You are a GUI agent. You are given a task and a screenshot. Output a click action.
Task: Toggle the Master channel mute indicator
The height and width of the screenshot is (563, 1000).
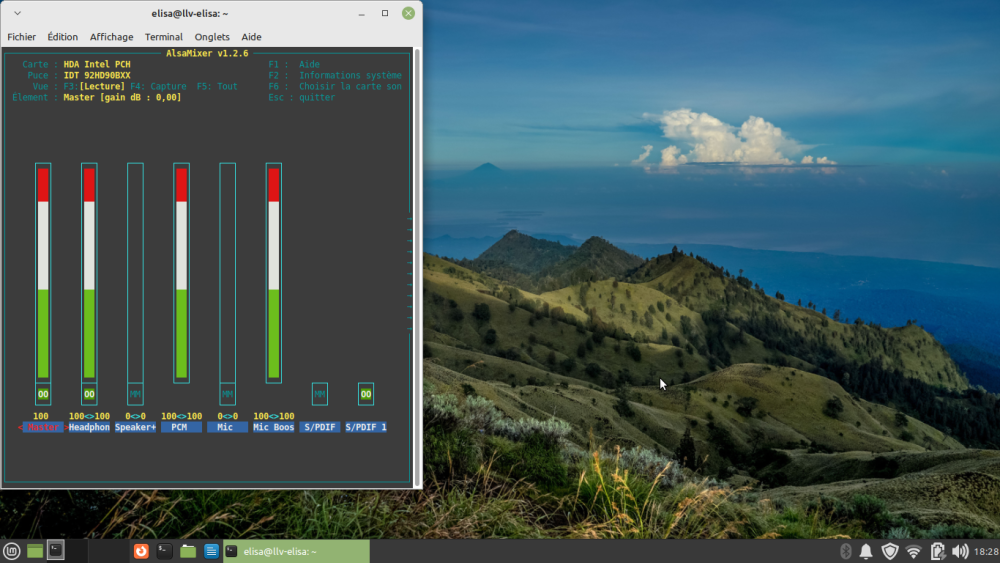(x=43, y=394)
